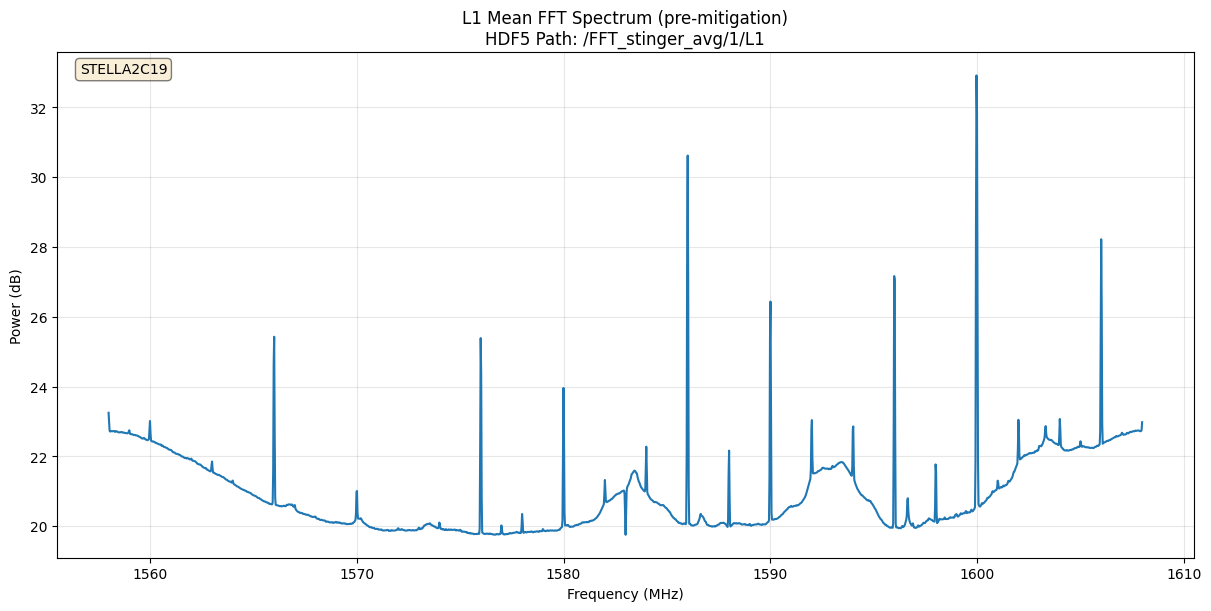Click the HDF5 Path subtitle text

[624, 39]
